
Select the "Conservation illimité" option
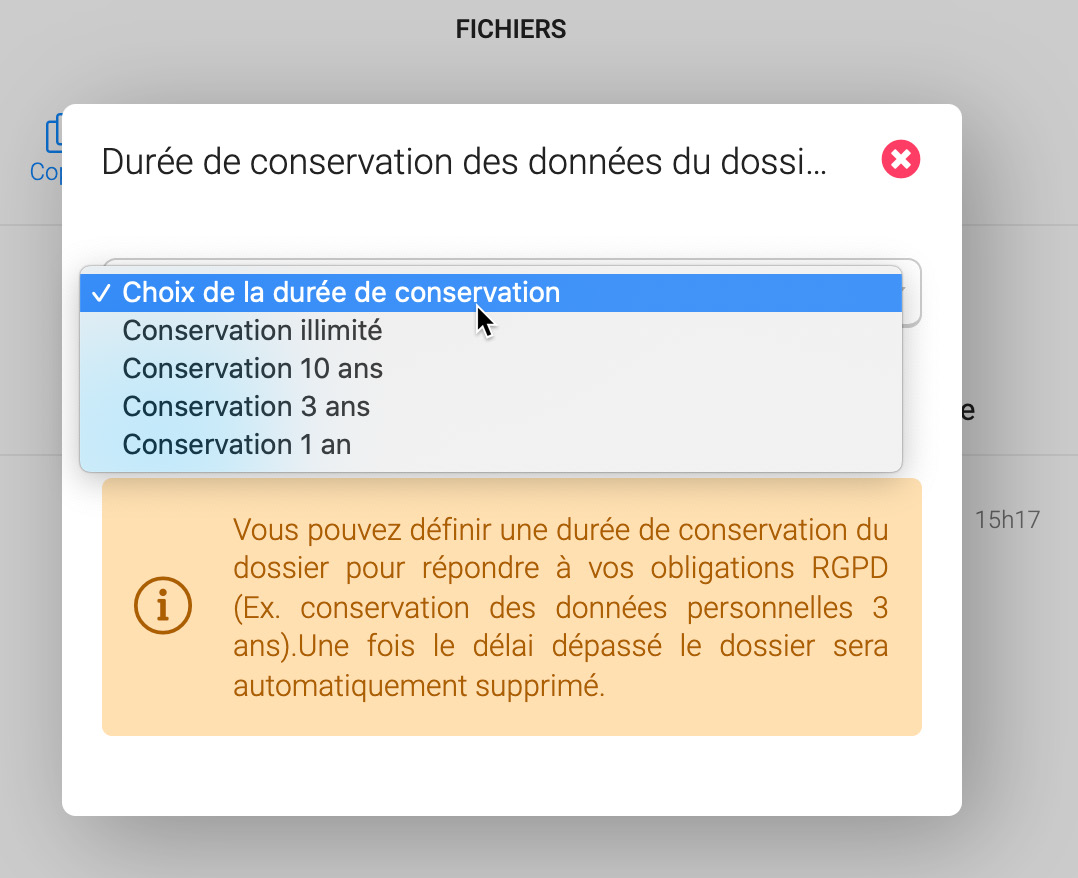click(x=252, y=331)
